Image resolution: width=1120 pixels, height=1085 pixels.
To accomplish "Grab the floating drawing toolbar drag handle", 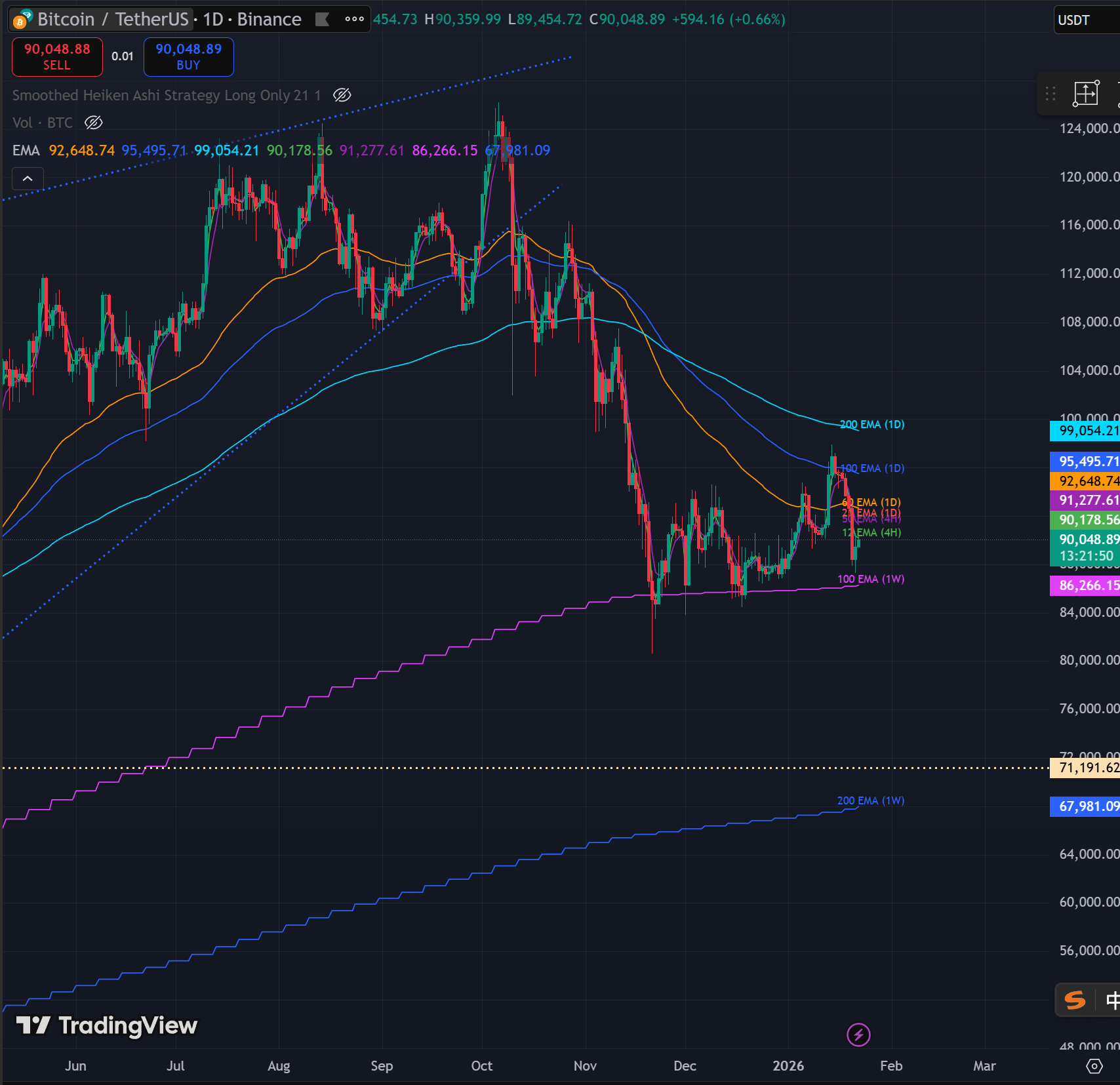I will [1050, 94].
